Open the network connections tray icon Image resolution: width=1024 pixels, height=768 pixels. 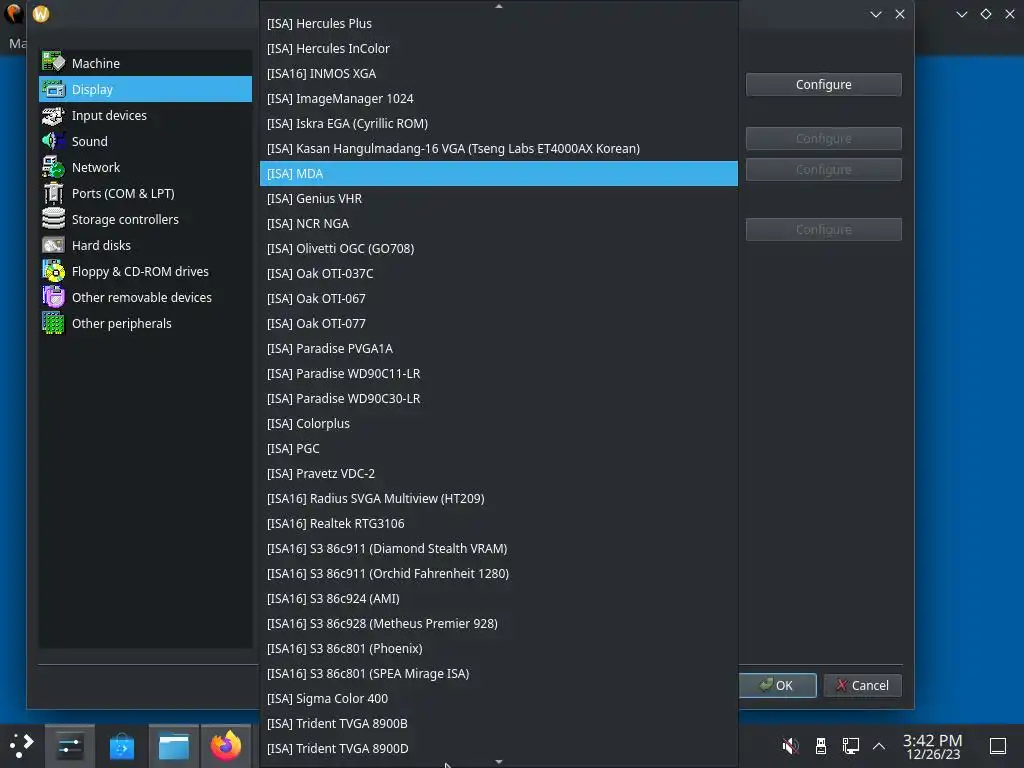pyautogui.click(x=850, y=745)
